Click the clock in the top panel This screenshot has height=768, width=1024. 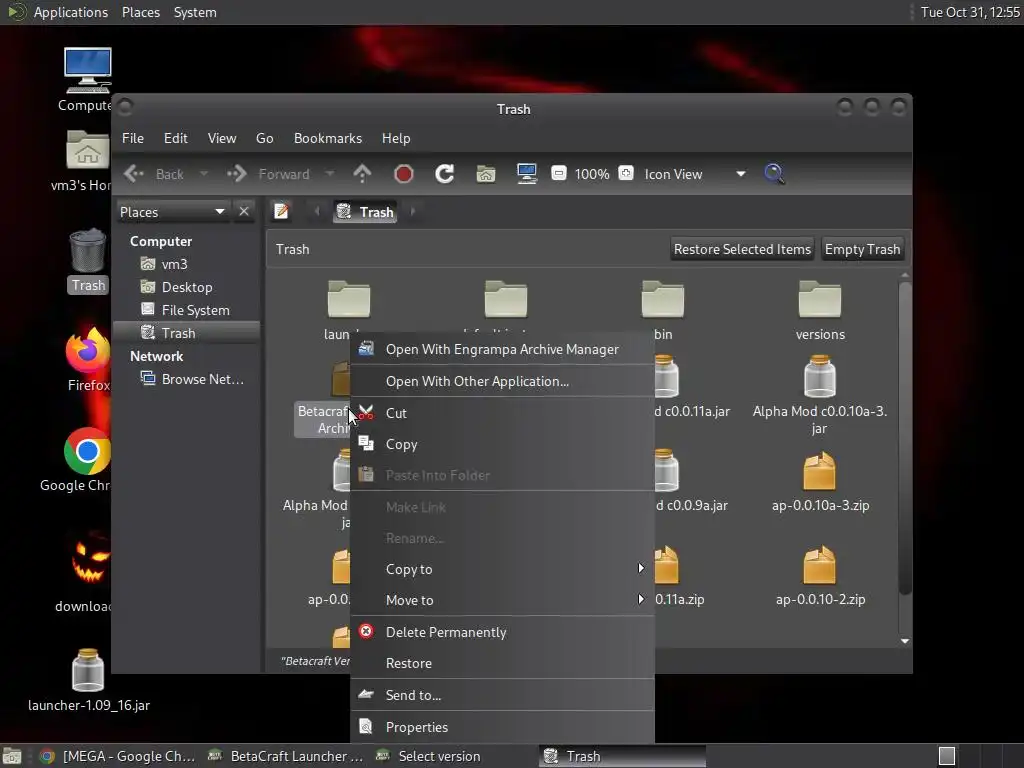970,12
